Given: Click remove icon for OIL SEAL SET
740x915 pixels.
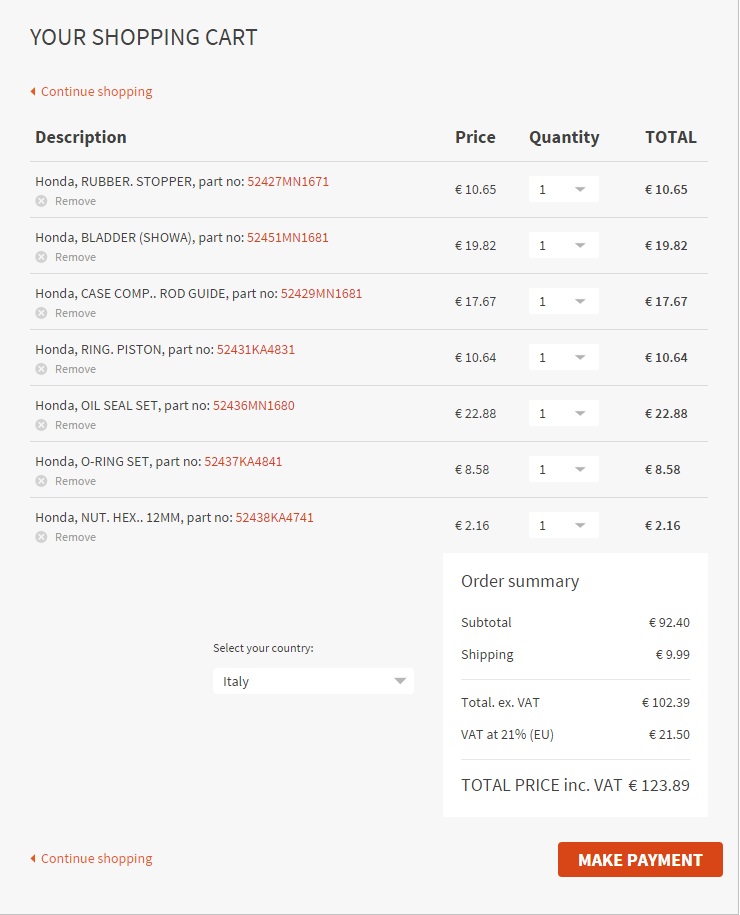Looking at the screenshot, I should [x=41, y=425].
